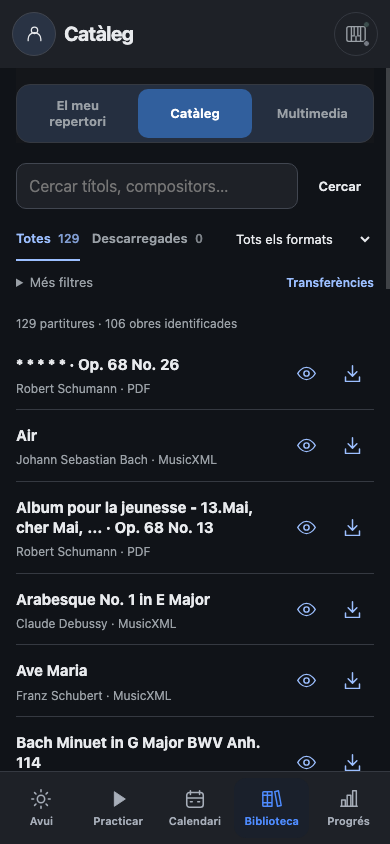Open the Transferències link

330,283
